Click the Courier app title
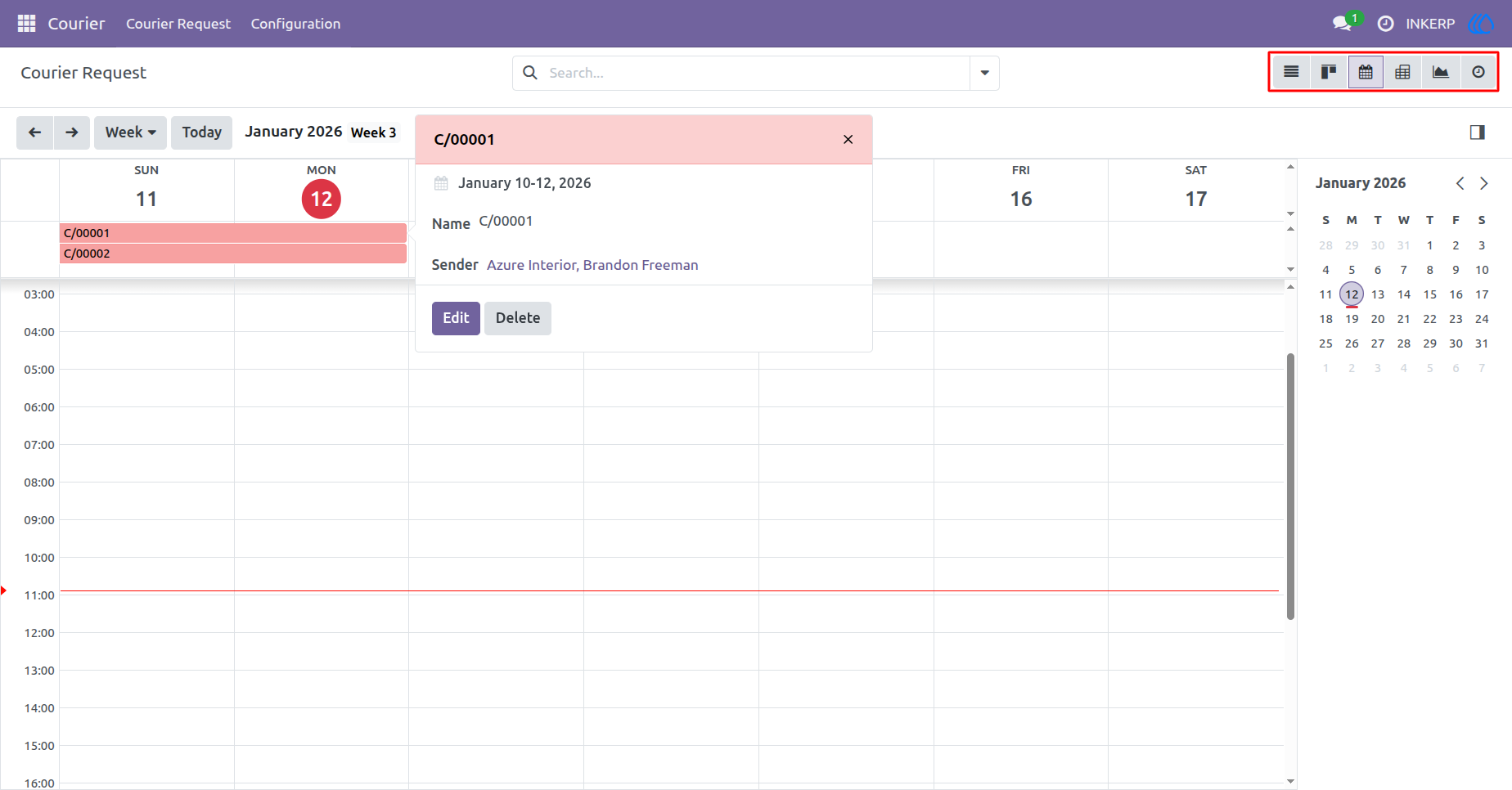This screenshot has height=790, width=1512. 76,24
